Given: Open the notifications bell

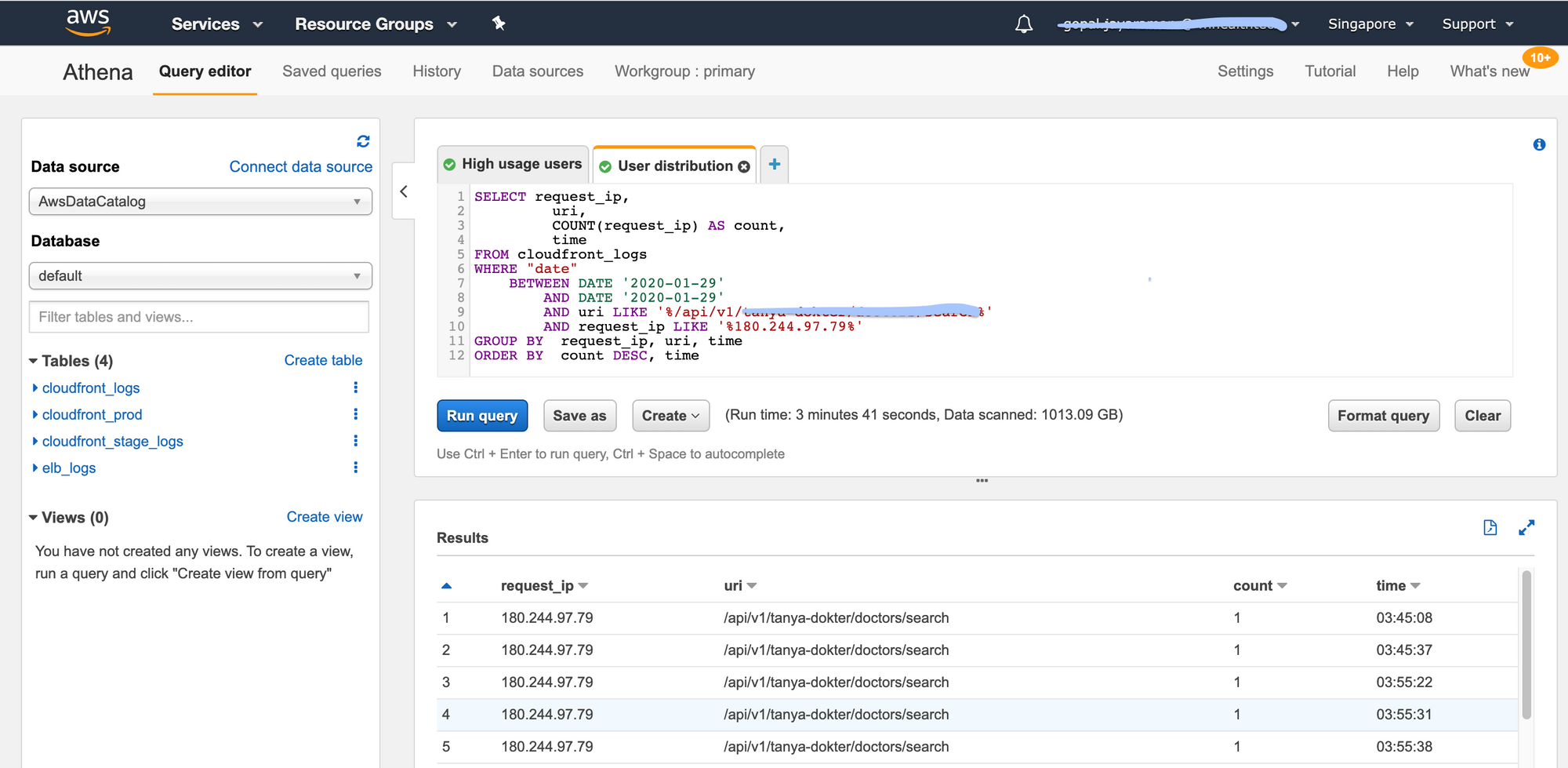Looking at the screenshot, I should tap(1023, 24).
